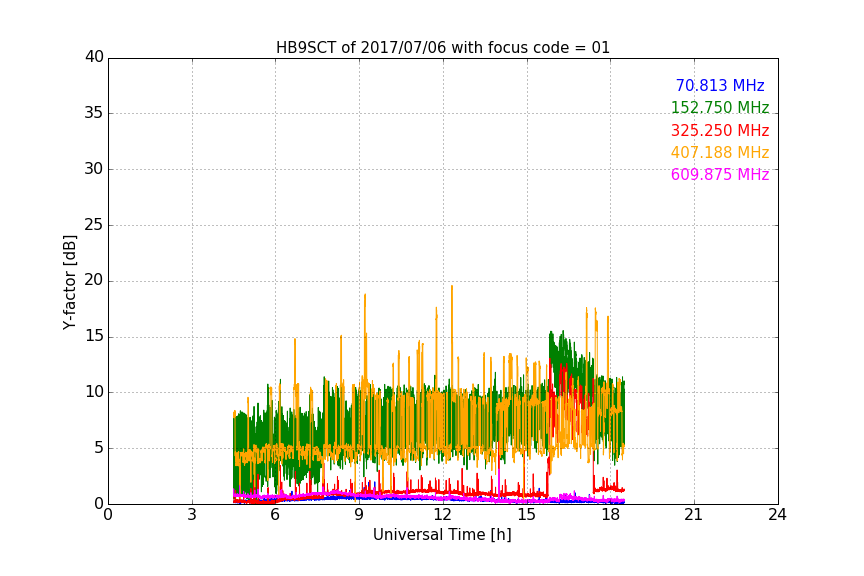The image size is (864, 576).
Task: Click the x-axis tick label 24
Action: click(778, 515)
